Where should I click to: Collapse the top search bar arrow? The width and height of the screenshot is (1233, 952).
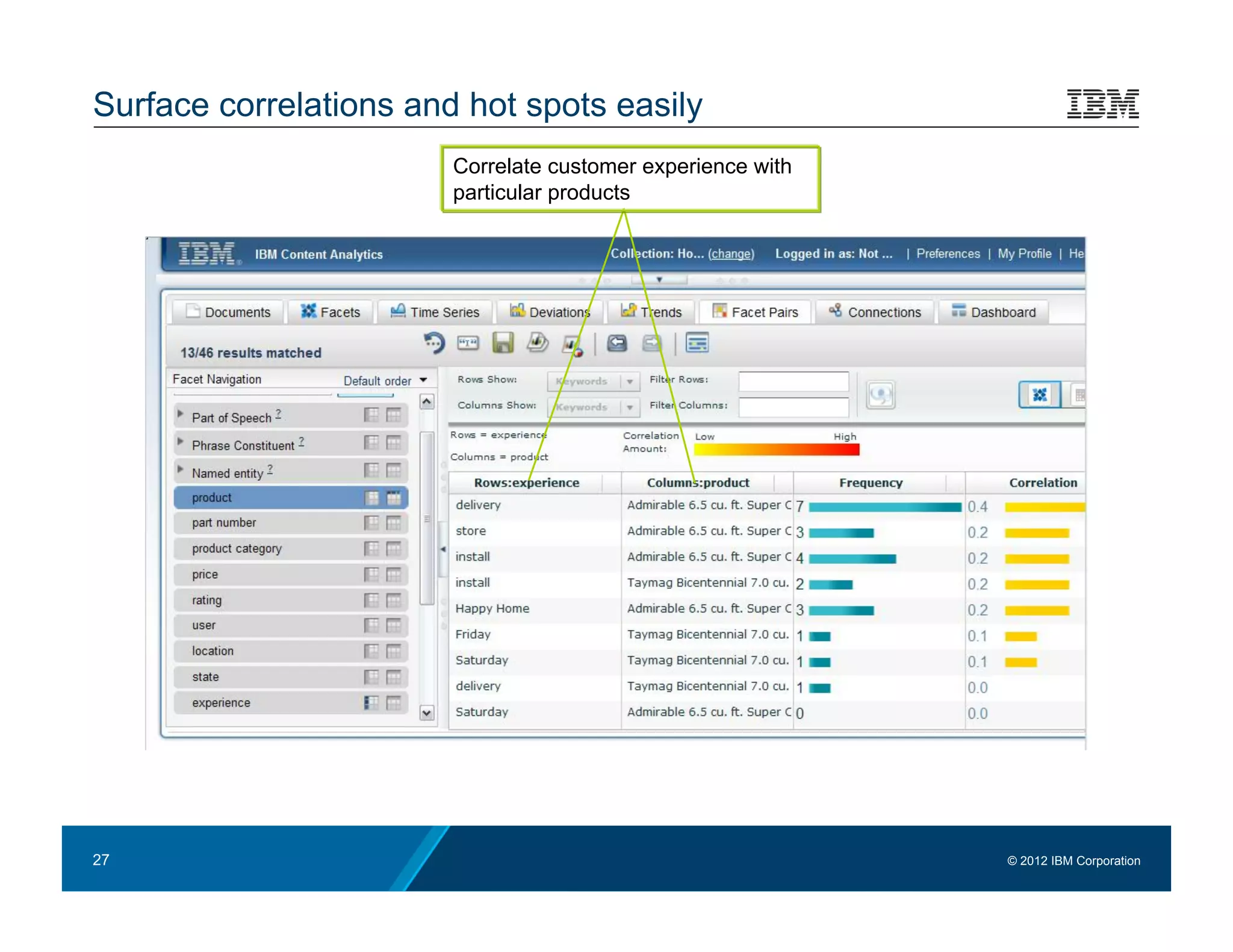(659, 280)
